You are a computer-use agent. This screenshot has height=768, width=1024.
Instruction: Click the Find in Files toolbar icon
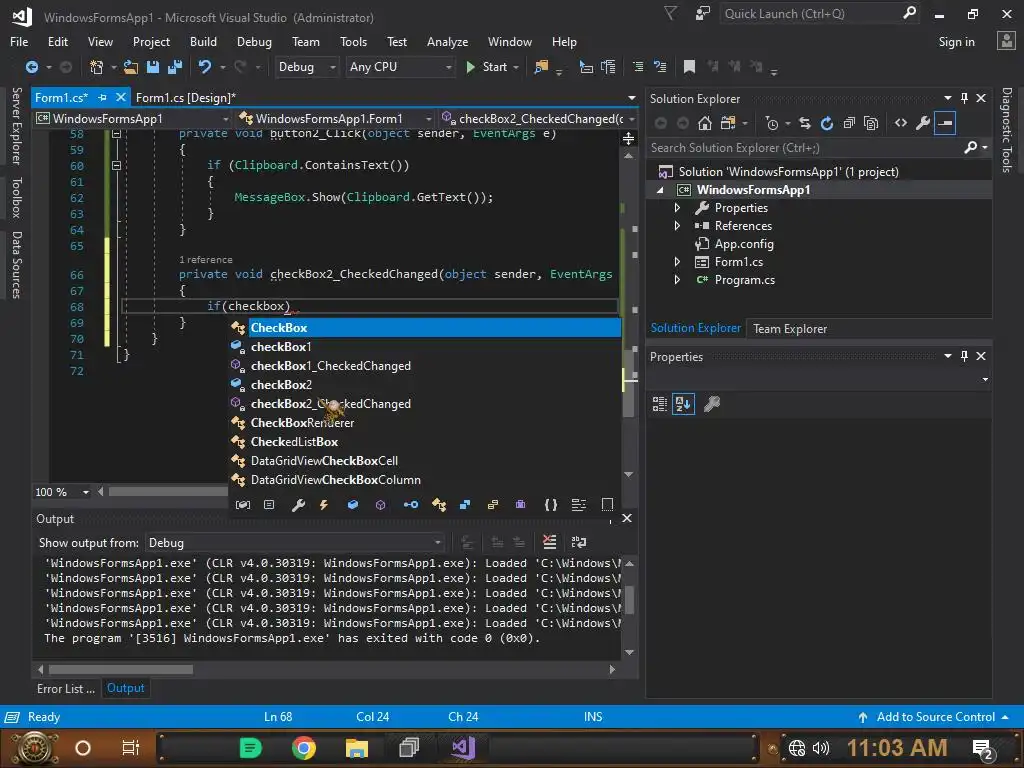tap(541, 67)
